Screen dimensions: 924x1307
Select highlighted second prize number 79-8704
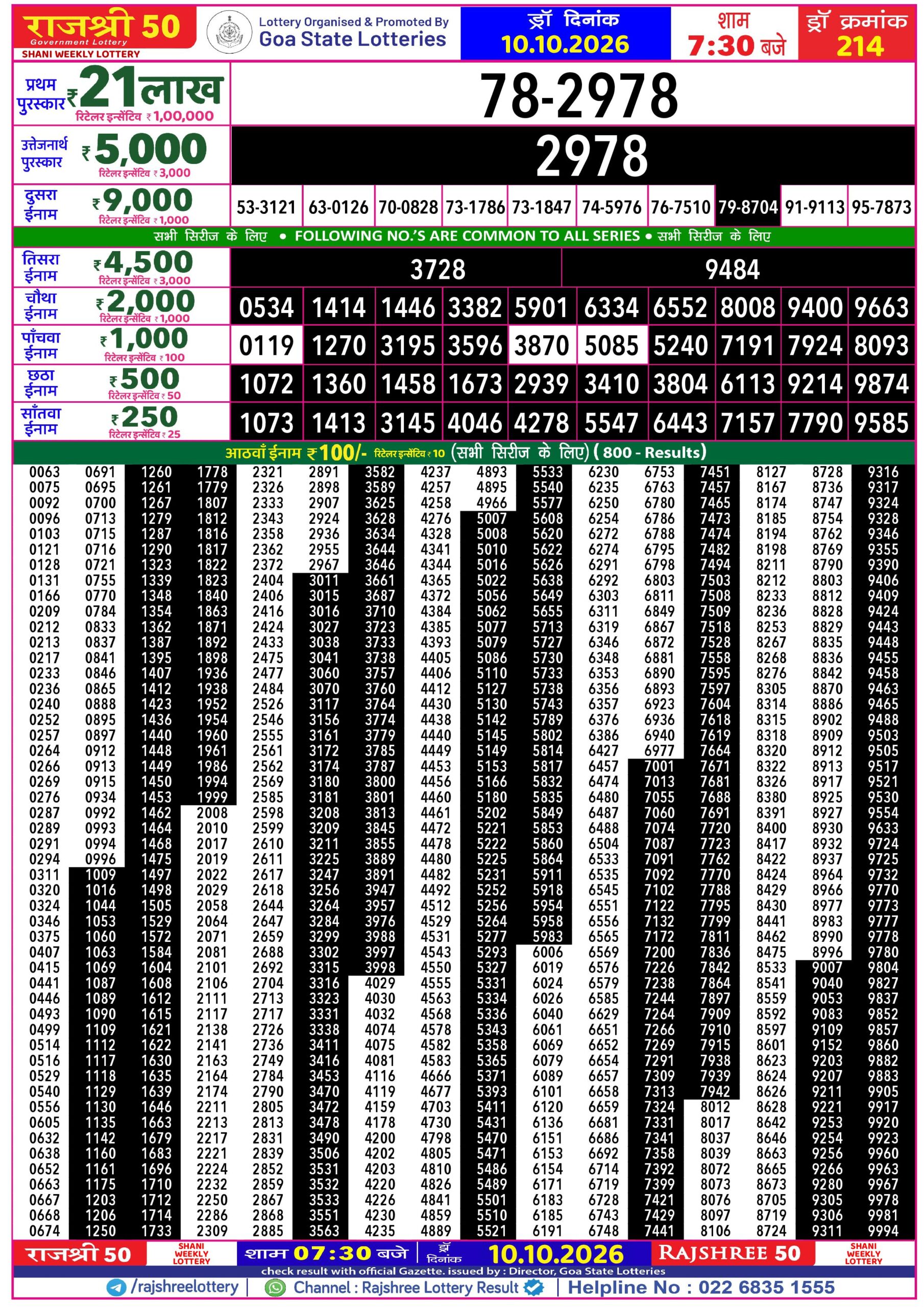747,207
